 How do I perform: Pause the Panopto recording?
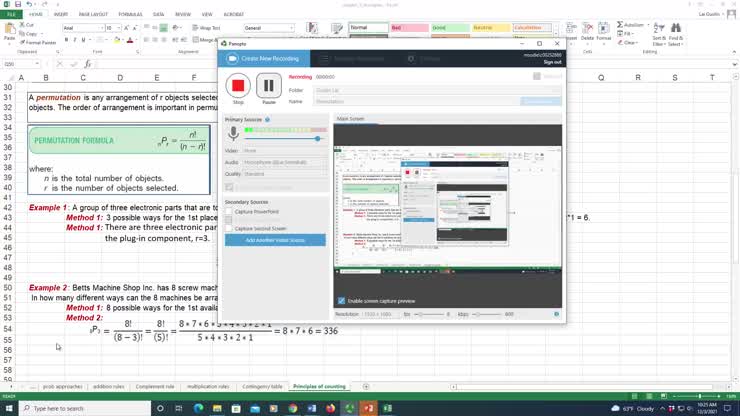coord(268,85)
